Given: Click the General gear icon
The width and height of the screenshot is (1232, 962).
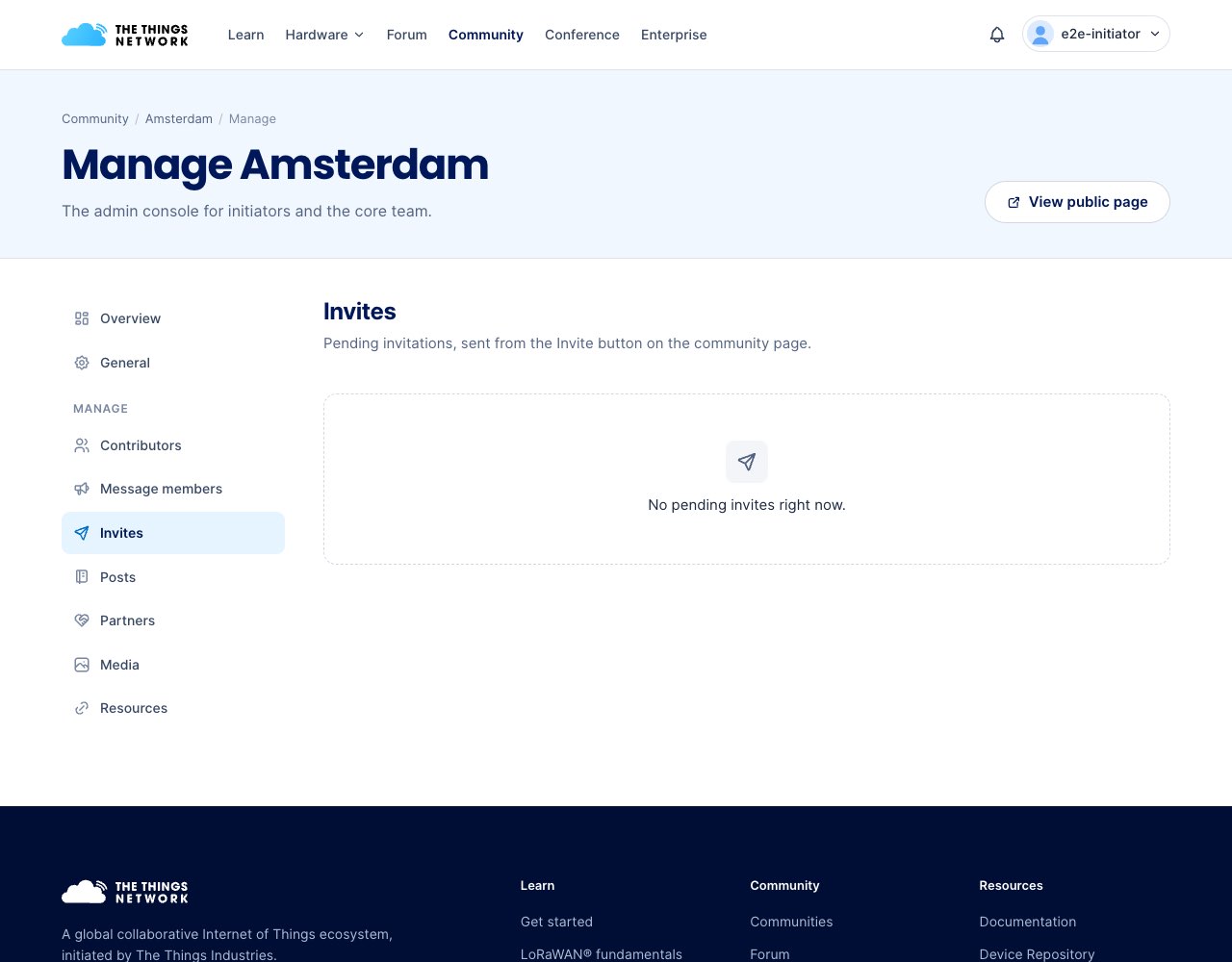Looking at the screenshot, I should (82, 363).
